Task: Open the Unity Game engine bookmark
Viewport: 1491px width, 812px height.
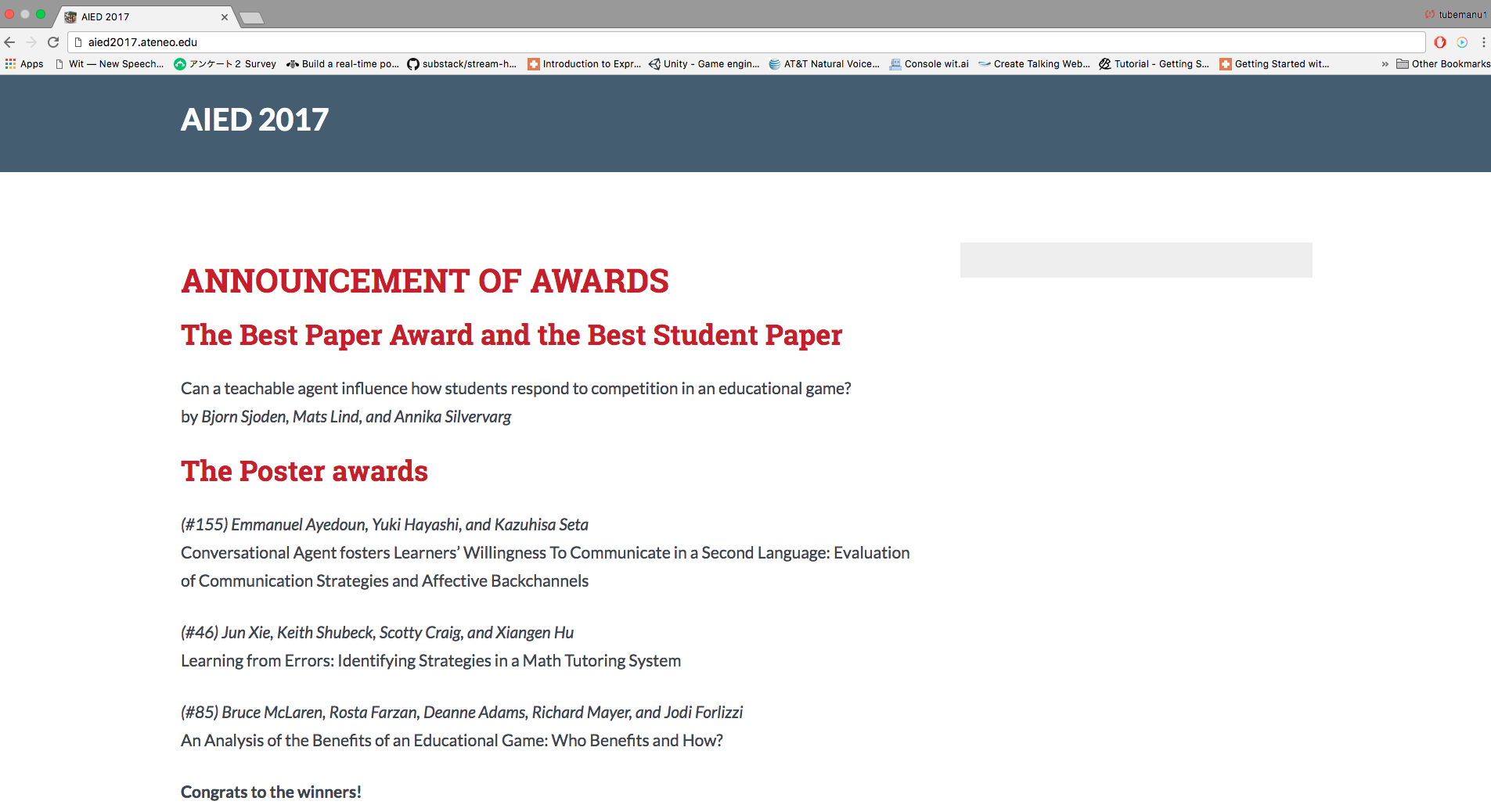Action: 704,64
